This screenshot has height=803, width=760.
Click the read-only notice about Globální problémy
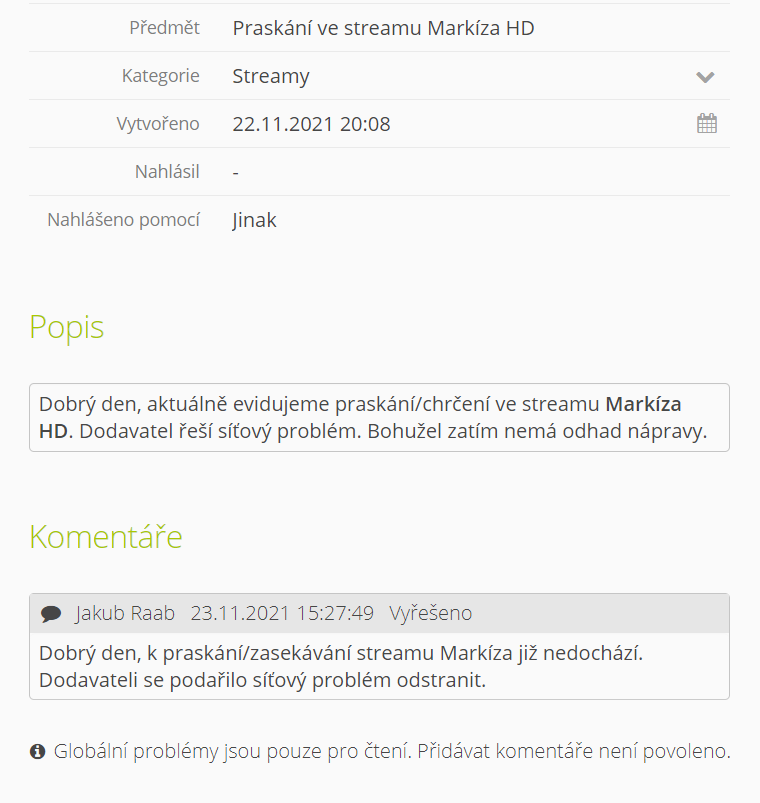(392, 751)
